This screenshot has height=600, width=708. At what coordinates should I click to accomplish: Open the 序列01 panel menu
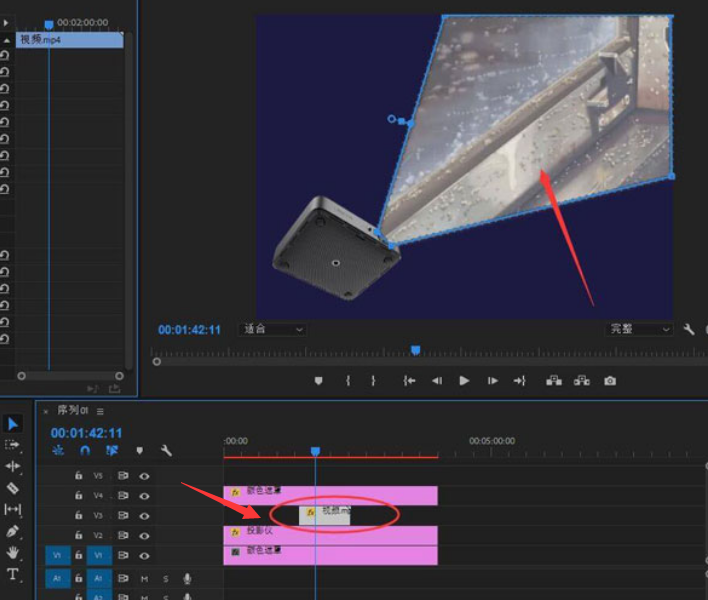click(100, 411)
